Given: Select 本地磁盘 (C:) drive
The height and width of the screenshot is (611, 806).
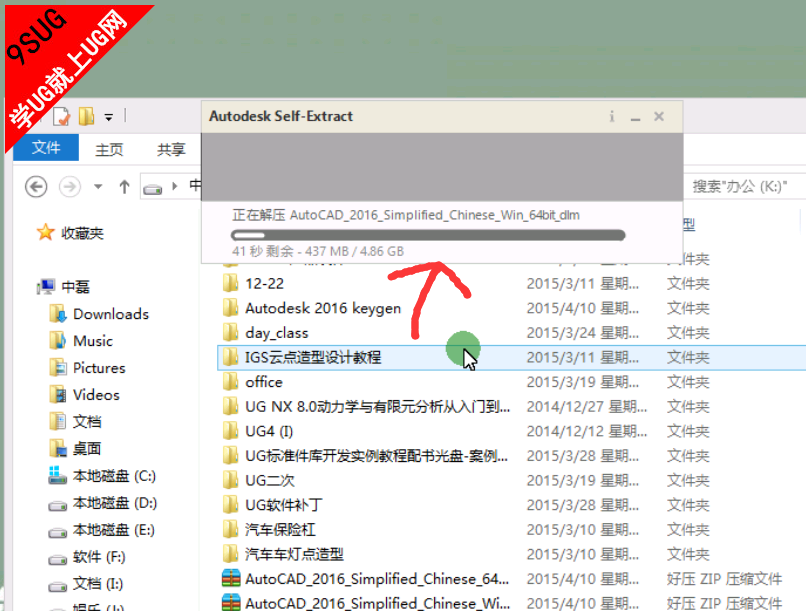Looking at the screenshot, I should [x=102, y=476].
